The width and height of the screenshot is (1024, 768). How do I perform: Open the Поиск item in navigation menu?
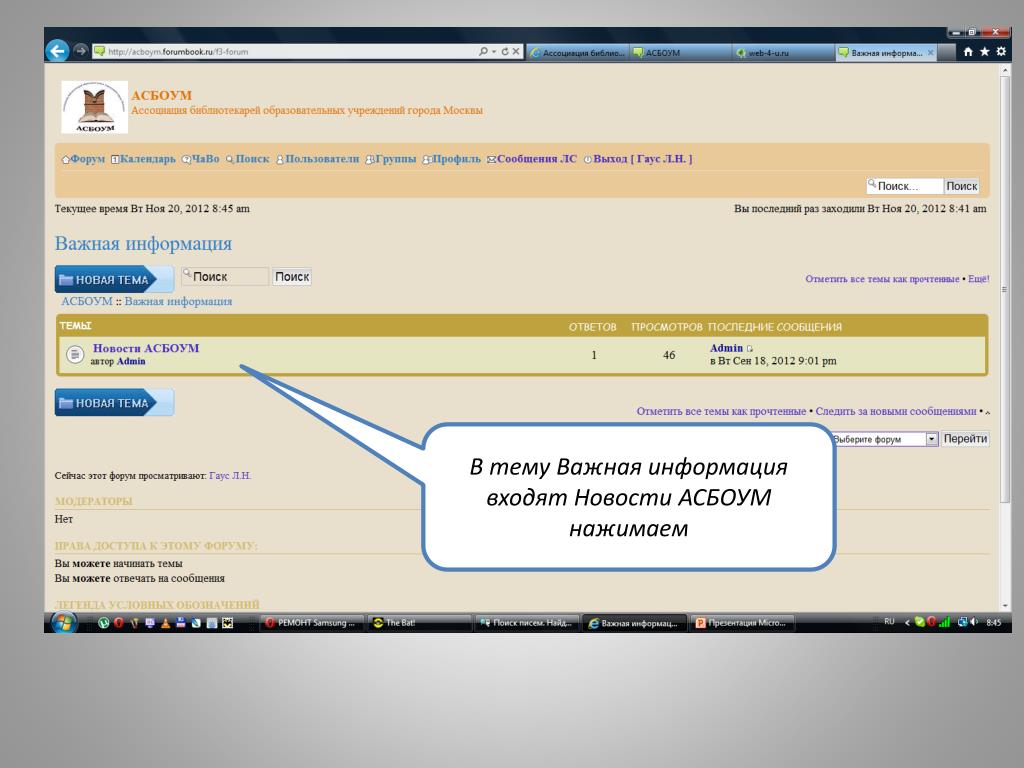(x=248, y=159)
